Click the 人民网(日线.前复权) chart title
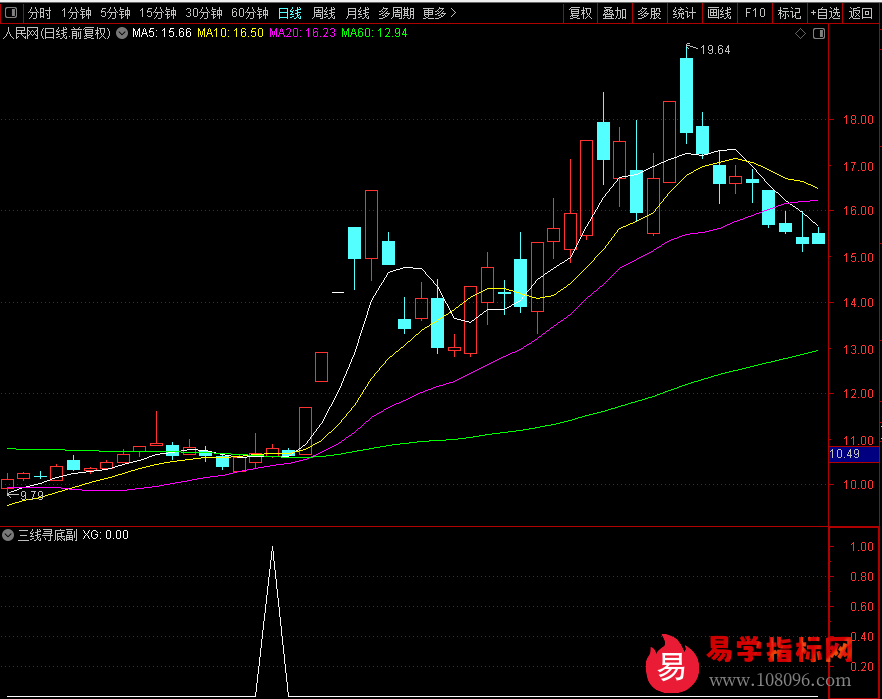Screen dimensions: 882x699 [57, 33]
